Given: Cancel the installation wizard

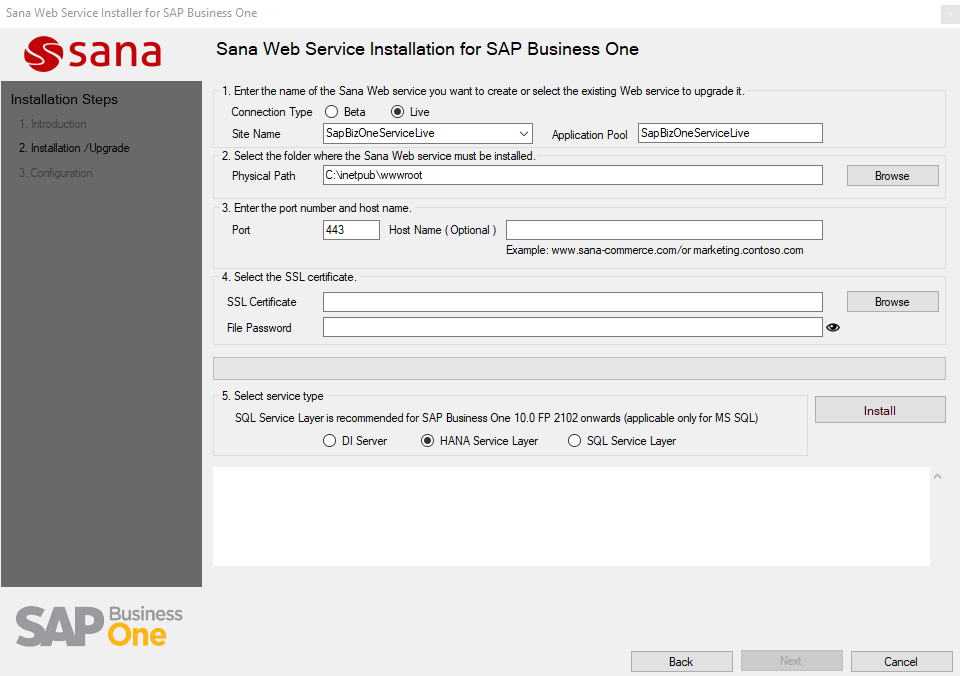Looking at the screenshot, I should click(901, 661).
